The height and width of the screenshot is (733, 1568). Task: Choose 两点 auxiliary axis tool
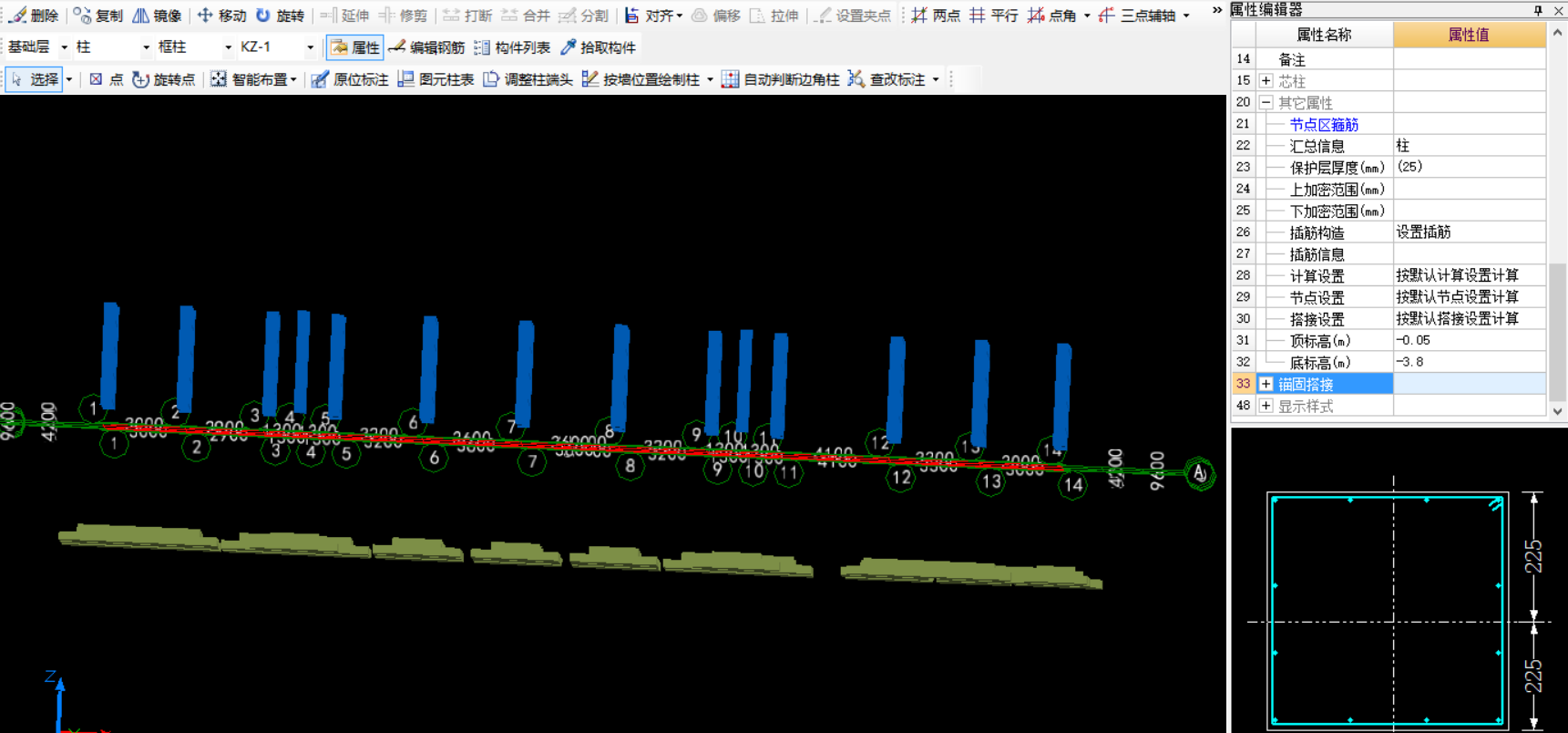coord(936,15)
